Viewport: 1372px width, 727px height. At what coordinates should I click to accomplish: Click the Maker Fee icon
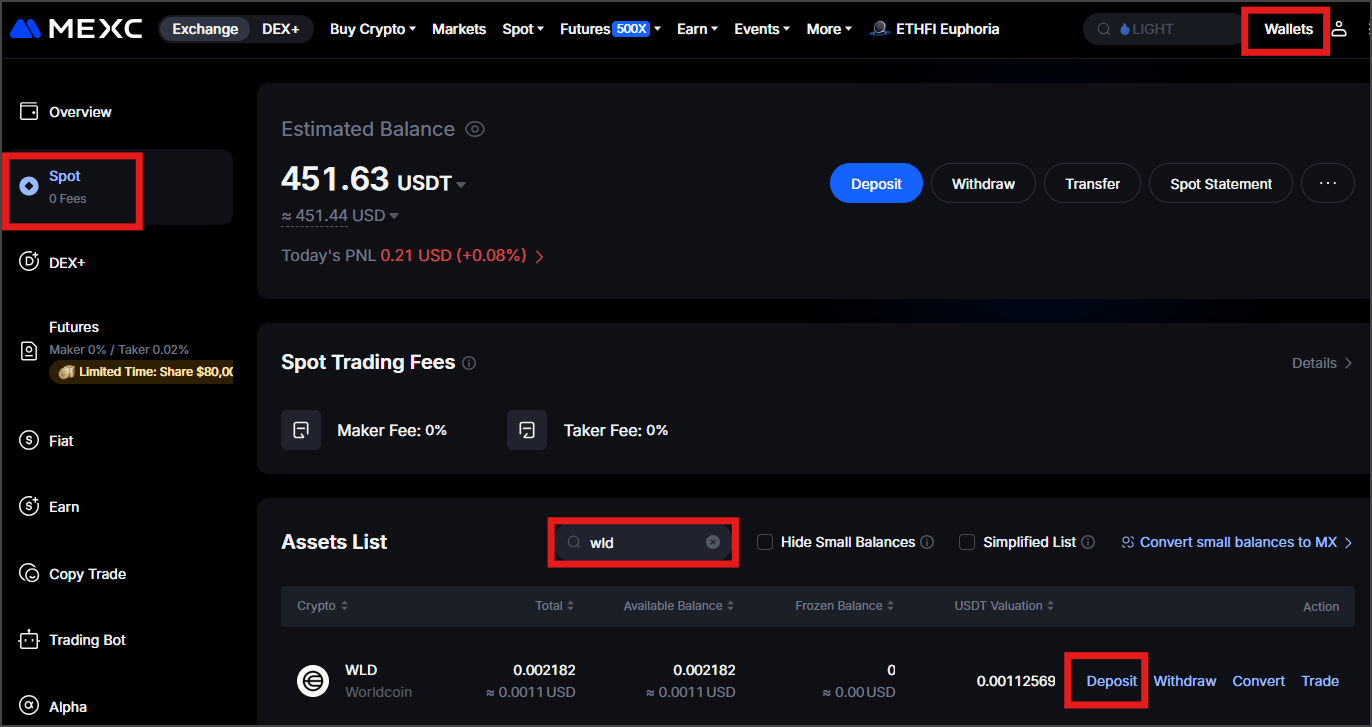point(301,430)
